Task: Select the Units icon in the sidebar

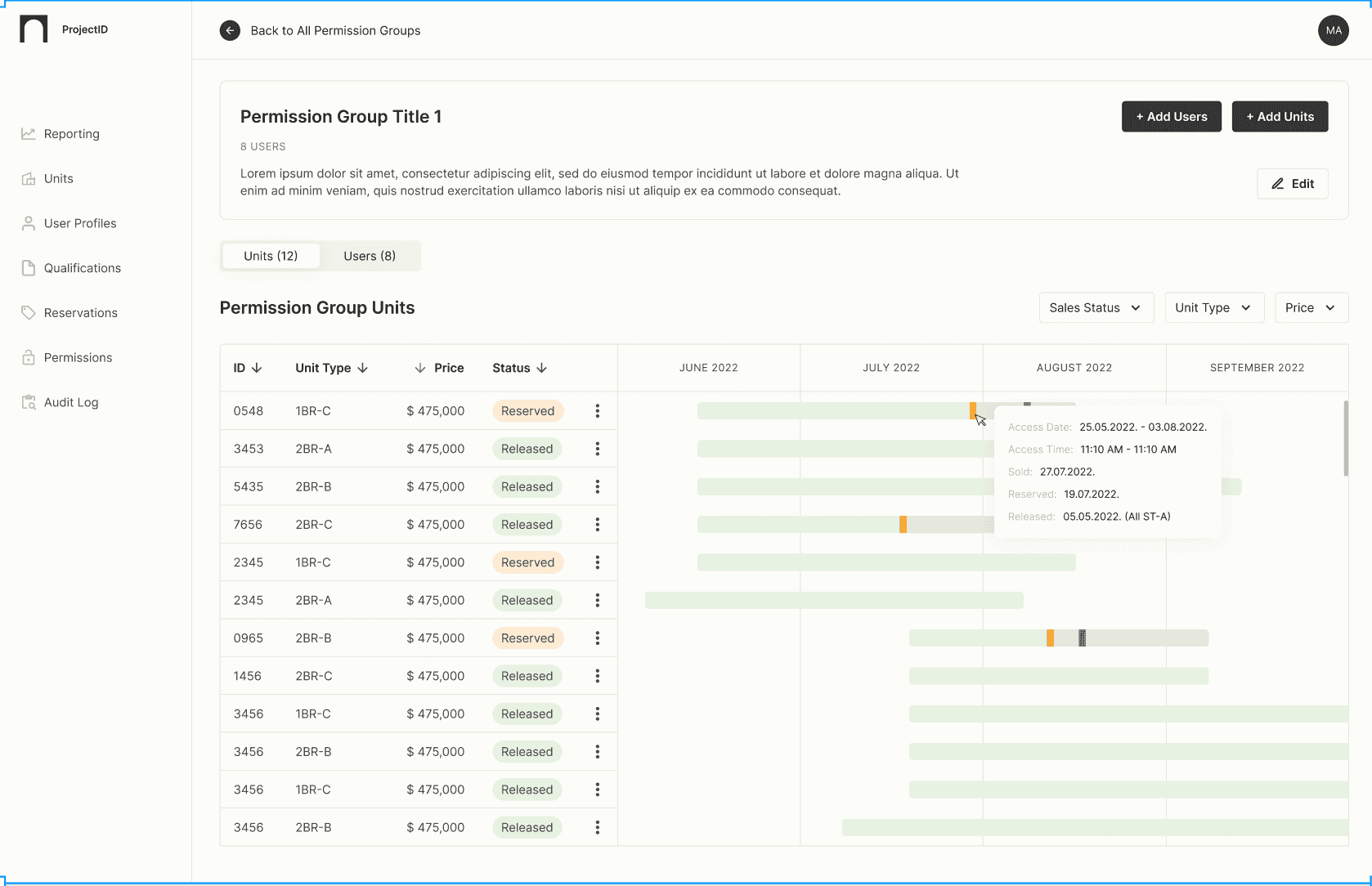Action: click(29, 178)
